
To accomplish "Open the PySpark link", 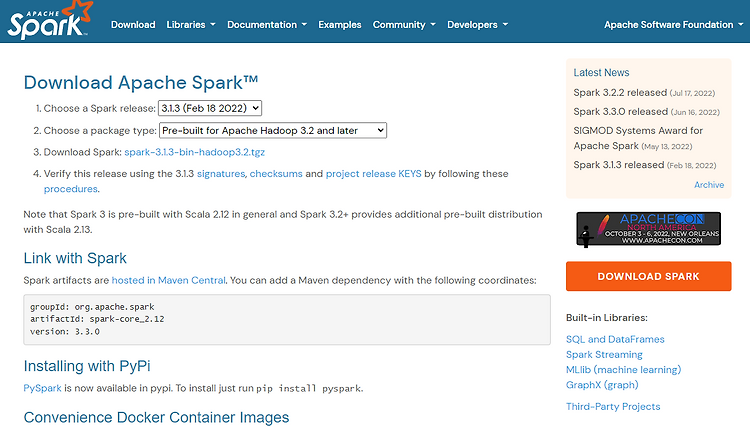I will click(43, 388).
